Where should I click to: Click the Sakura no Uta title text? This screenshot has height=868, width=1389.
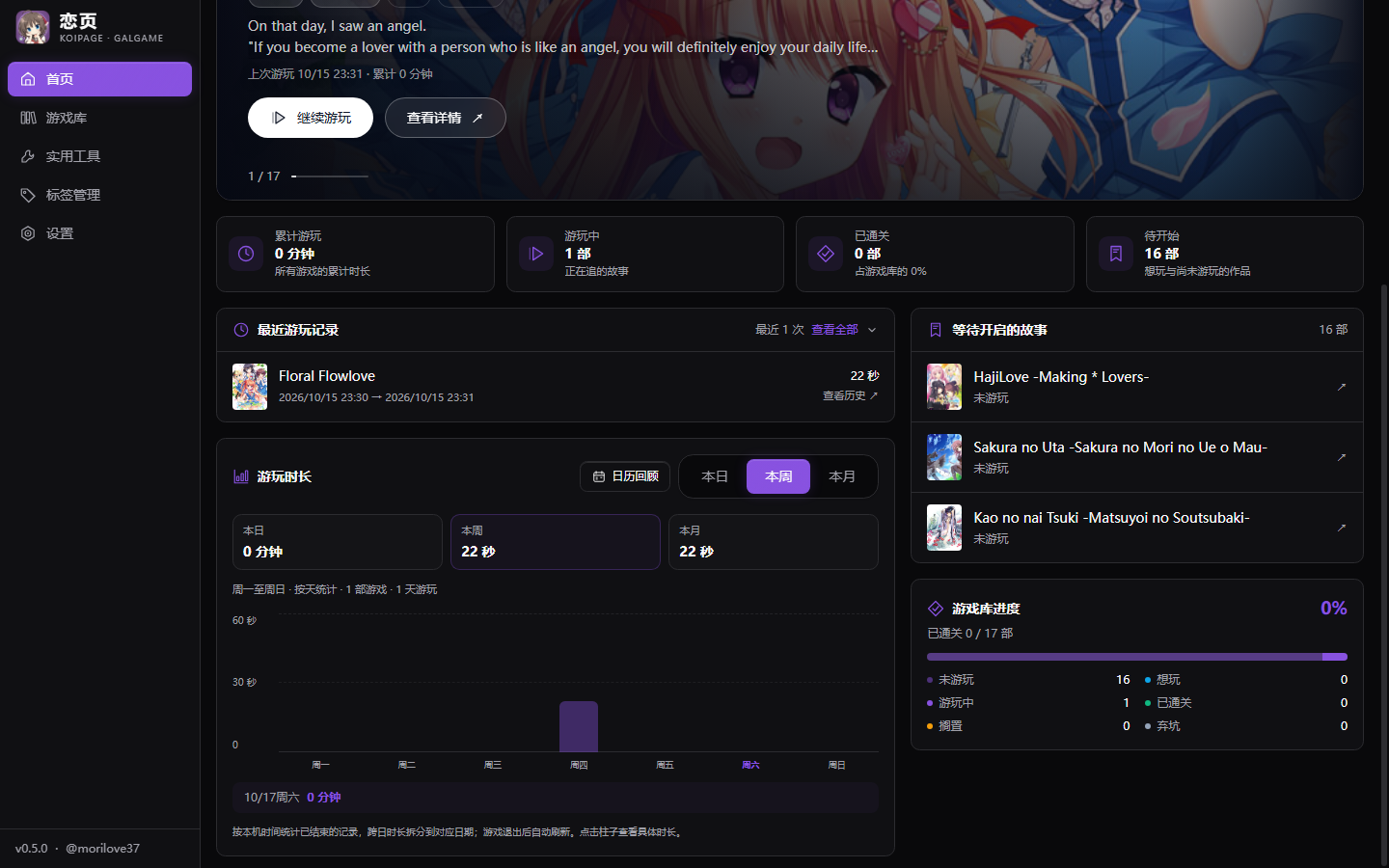tap(1120, 448)
